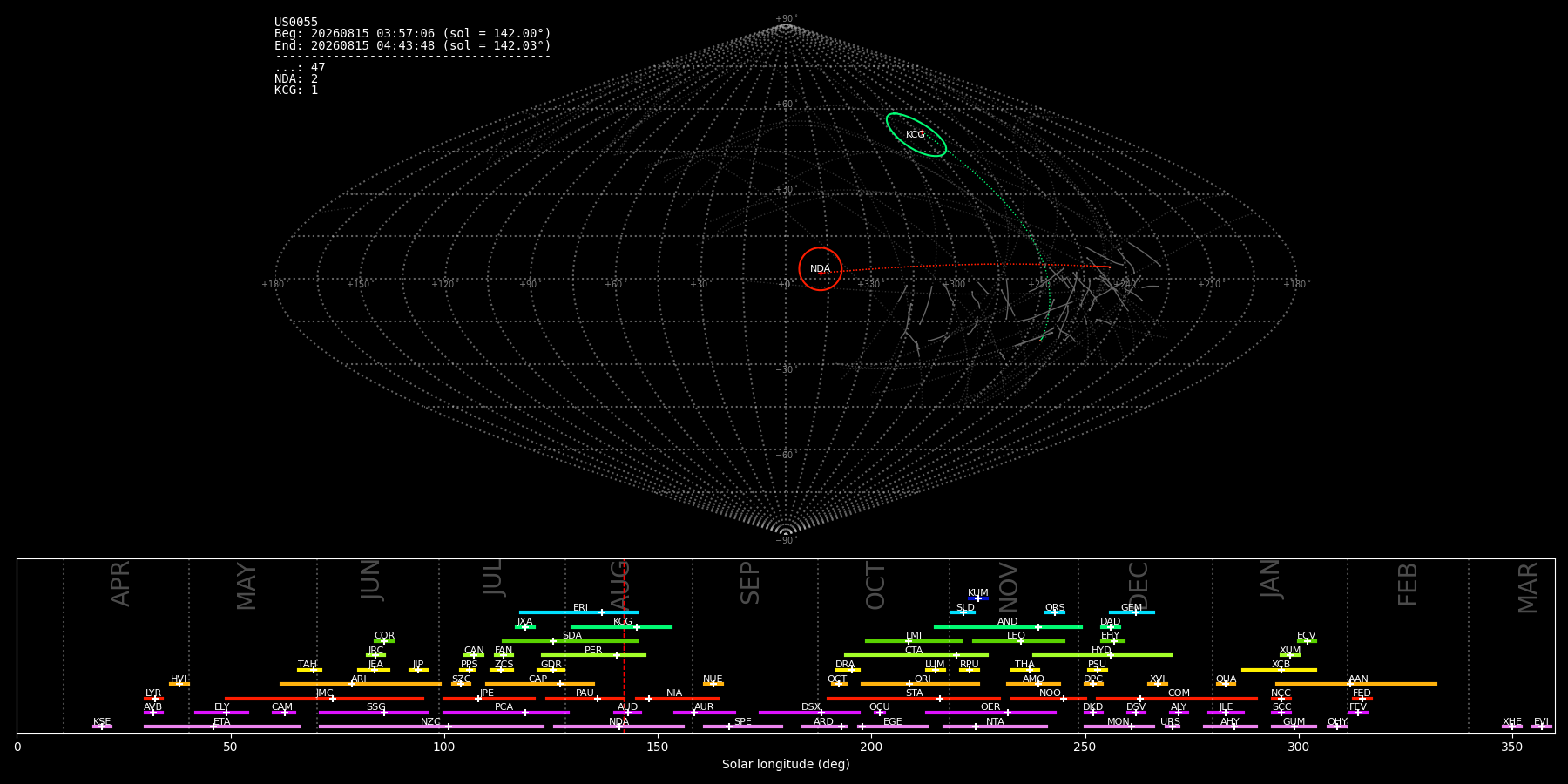Click the NOV month label

point(1008,587)
